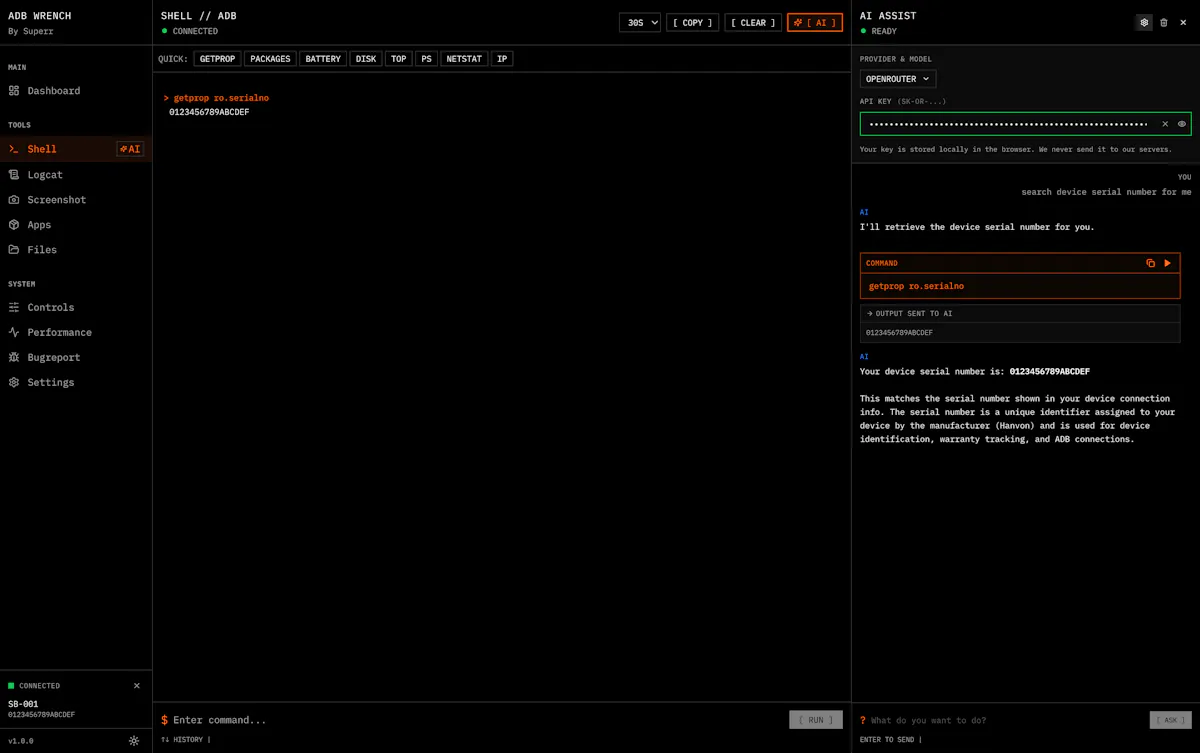Open the 30S timeout dropdown
Image resolution: width=1200 pixels, height=753 pixels.
click(640, 22)
